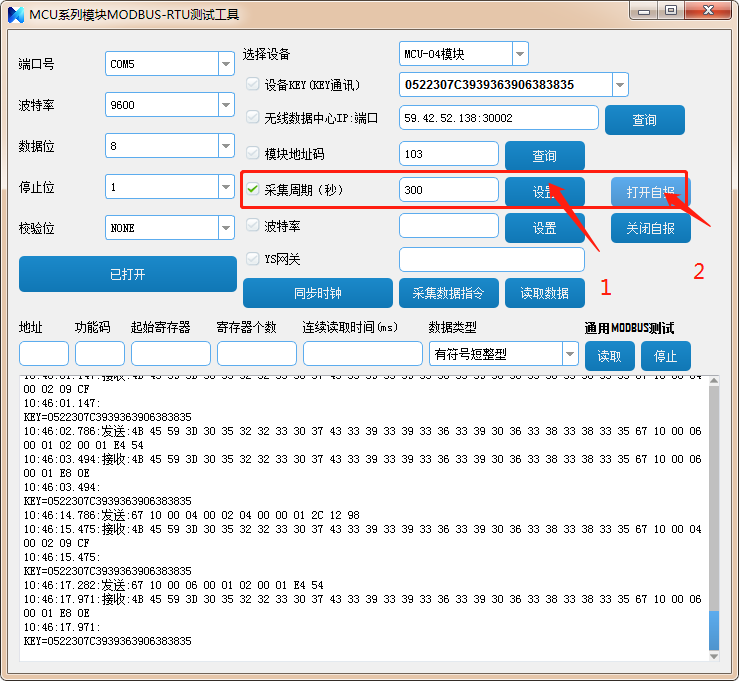
Task: Open the 校验位 NONE dropdown
Action: (x=225, y=228)
